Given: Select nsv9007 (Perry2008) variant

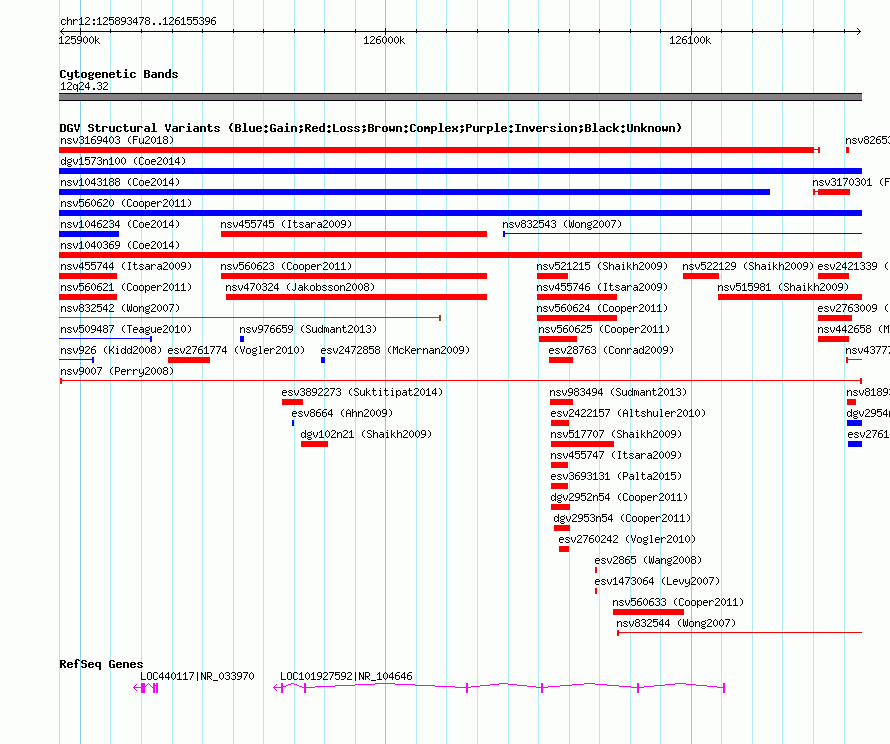Looking at the screenshot, I should [117, 371].
